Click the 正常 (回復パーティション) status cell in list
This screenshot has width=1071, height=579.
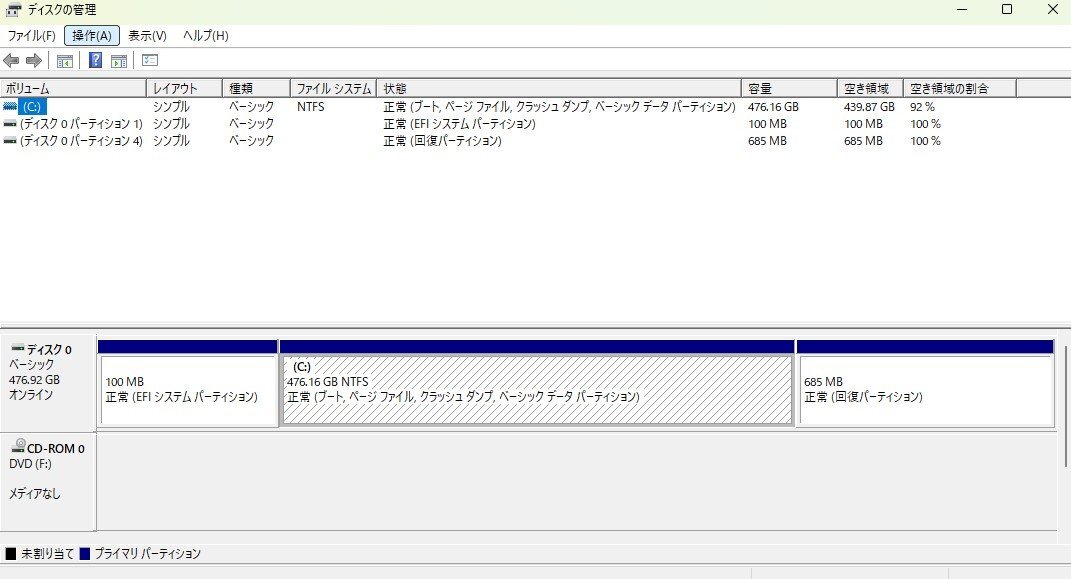(x=442, y=141)
